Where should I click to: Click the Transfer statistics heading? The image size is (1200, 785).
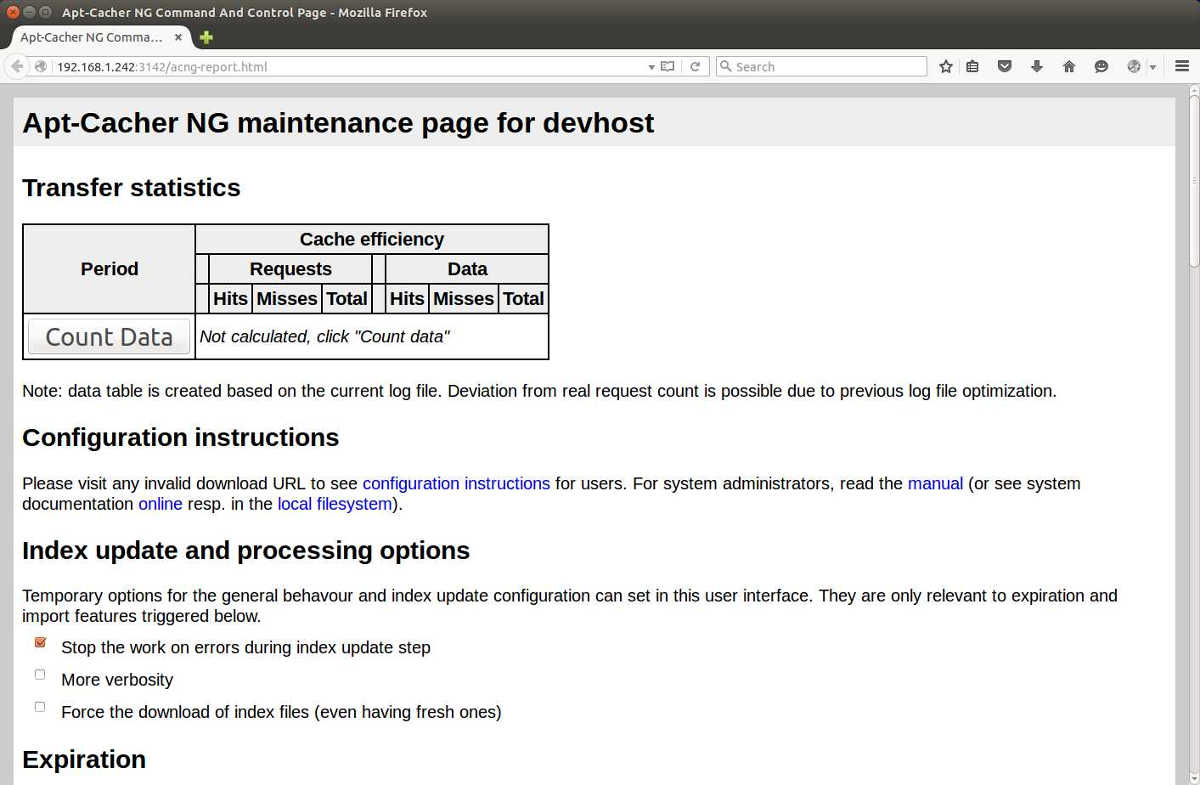(131, 188)
